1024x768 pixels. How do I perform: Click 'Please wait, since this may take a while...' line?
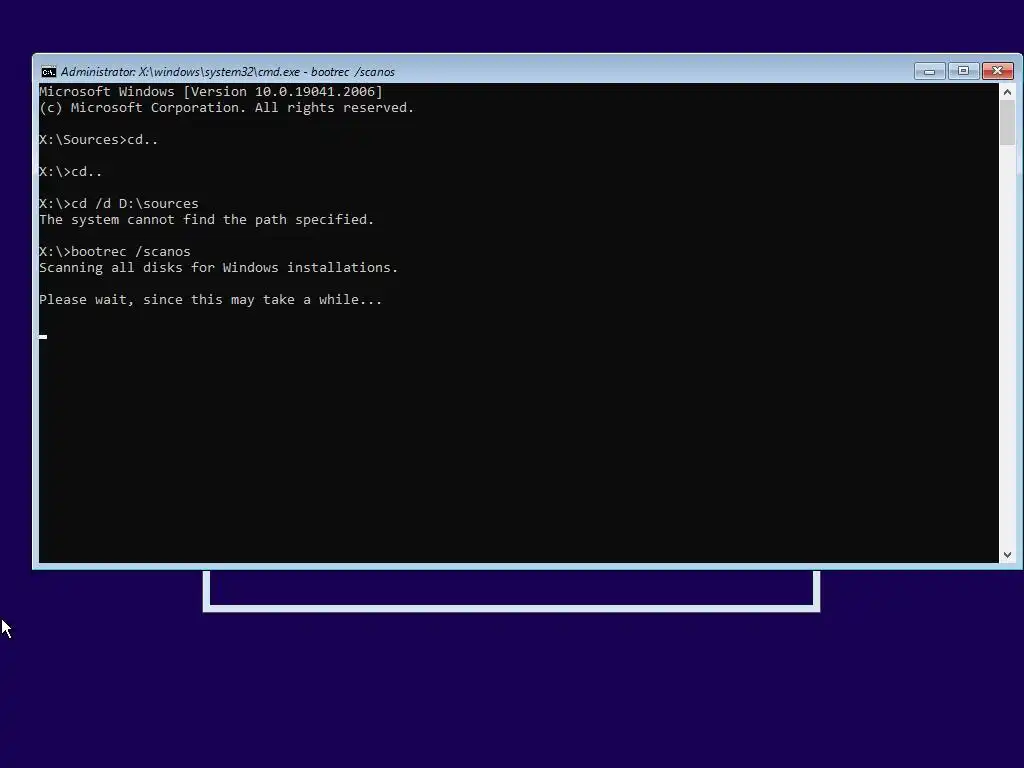210,300
